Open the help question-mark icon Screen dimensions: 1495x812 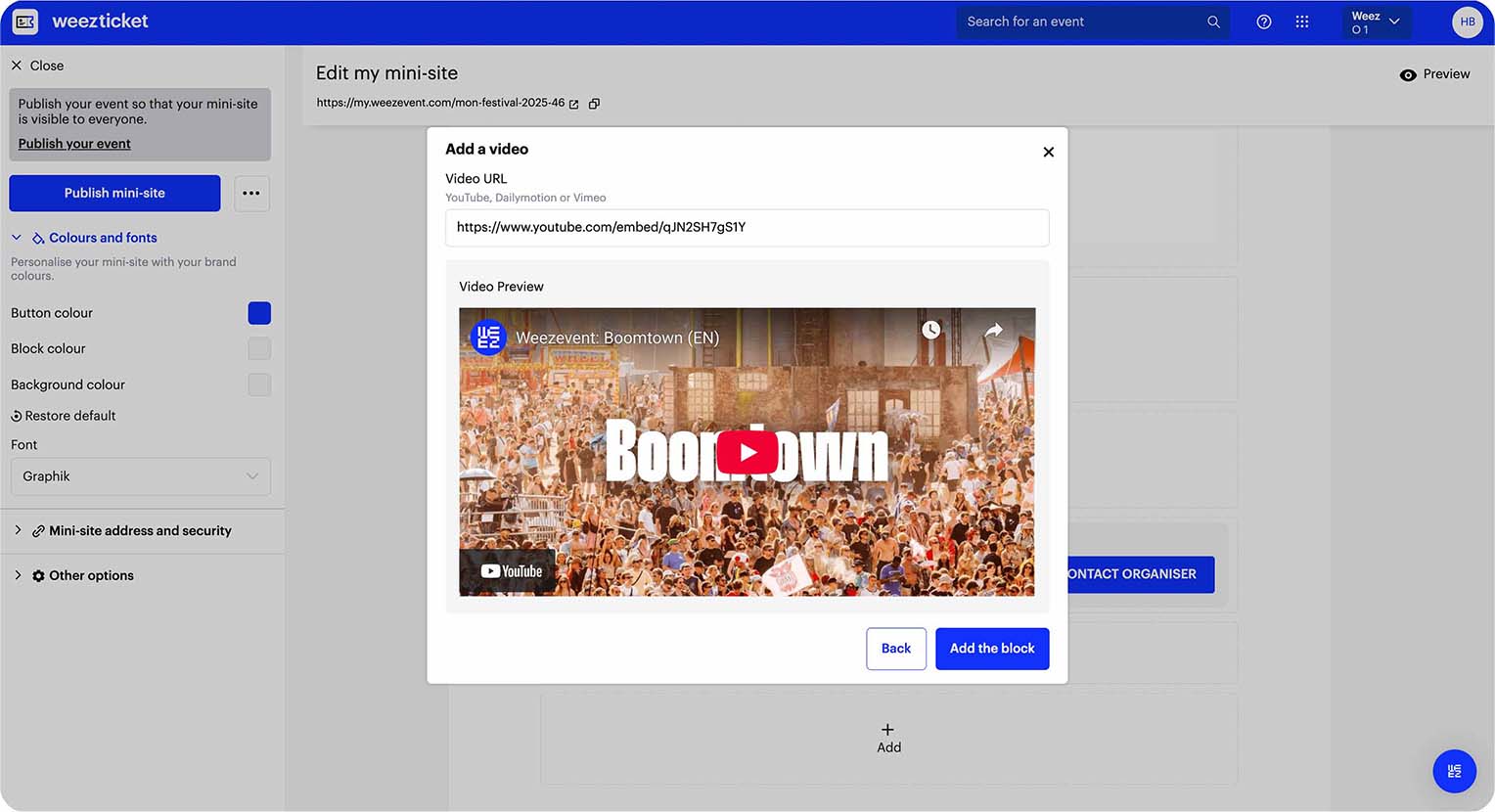point(1263,21)
